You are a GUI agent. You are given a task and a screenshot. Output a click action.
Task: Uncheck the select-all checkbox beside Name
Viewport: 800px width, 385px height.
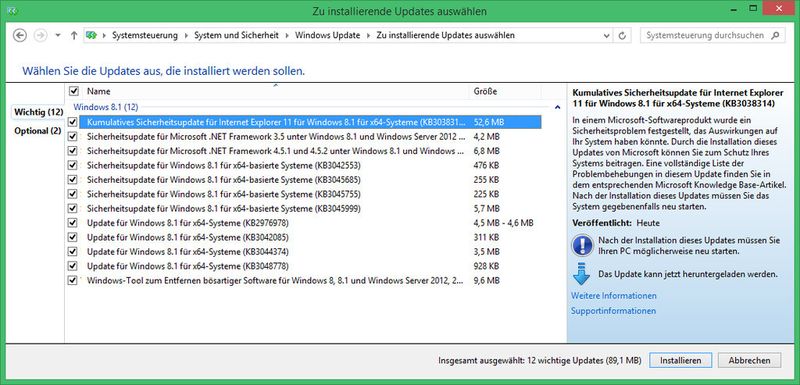click(74, 91)
